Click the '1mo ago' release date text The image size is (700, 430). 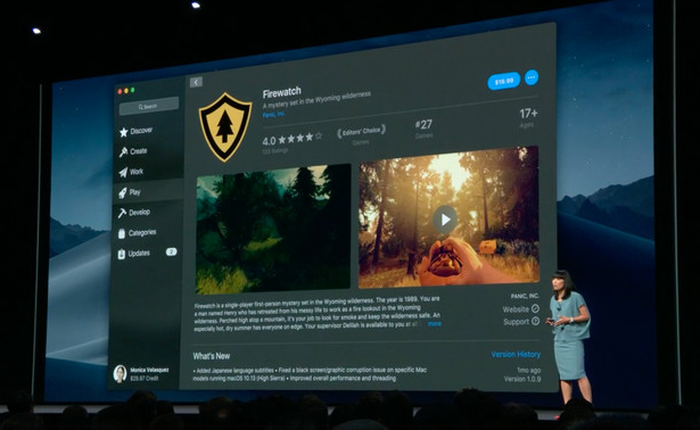pyautogui.click(x=529, y=370)
